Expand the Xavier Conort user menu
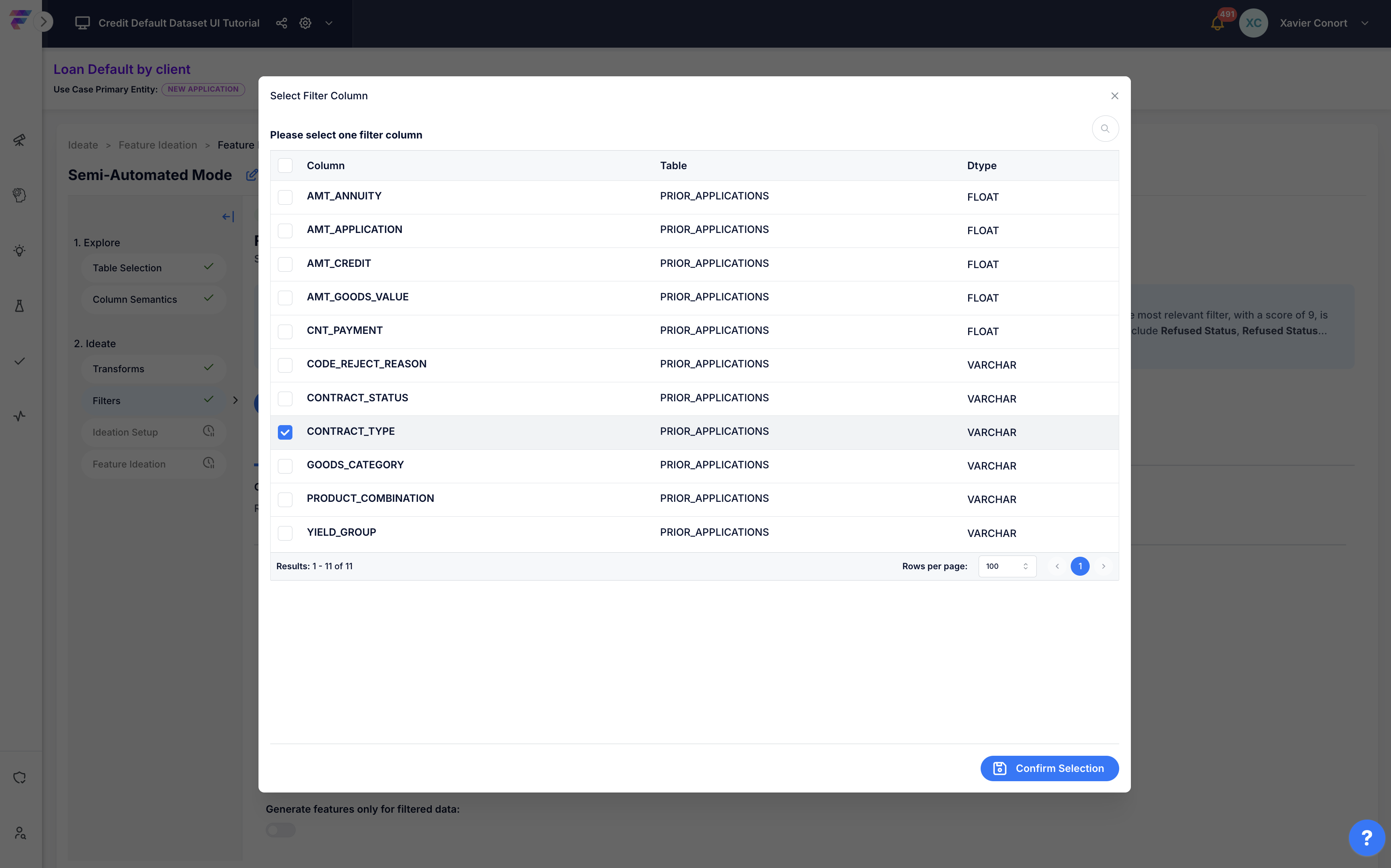1391x868 pixels. [x=1365, y=23]
